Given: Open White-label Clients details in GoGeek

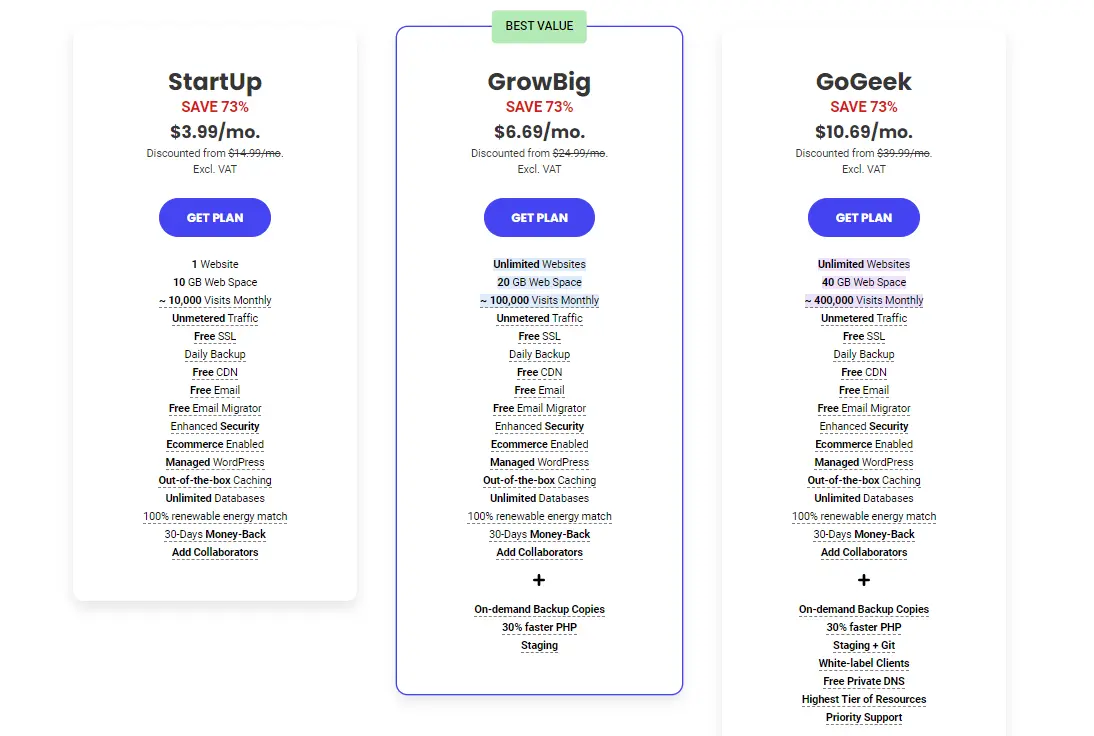Looking at the screenshot, I should [863, 663].
